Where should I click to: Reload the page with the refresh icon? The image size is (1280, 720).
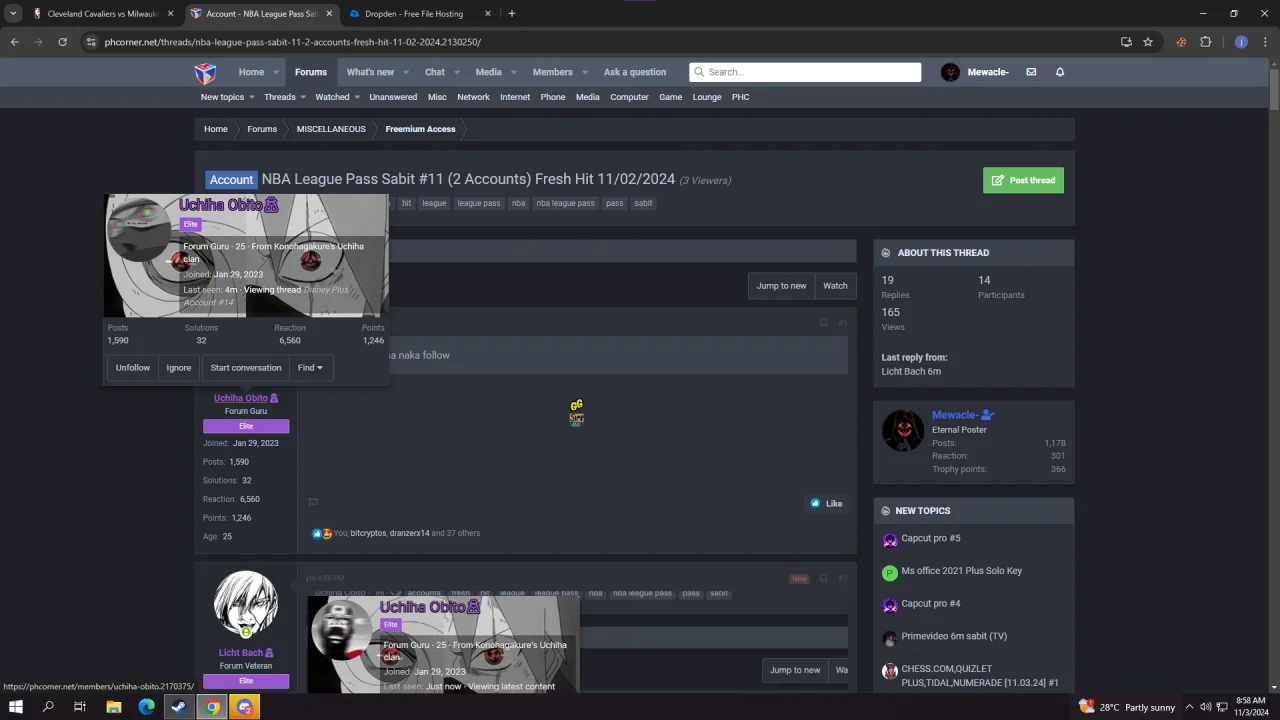(x=62, y=42)
